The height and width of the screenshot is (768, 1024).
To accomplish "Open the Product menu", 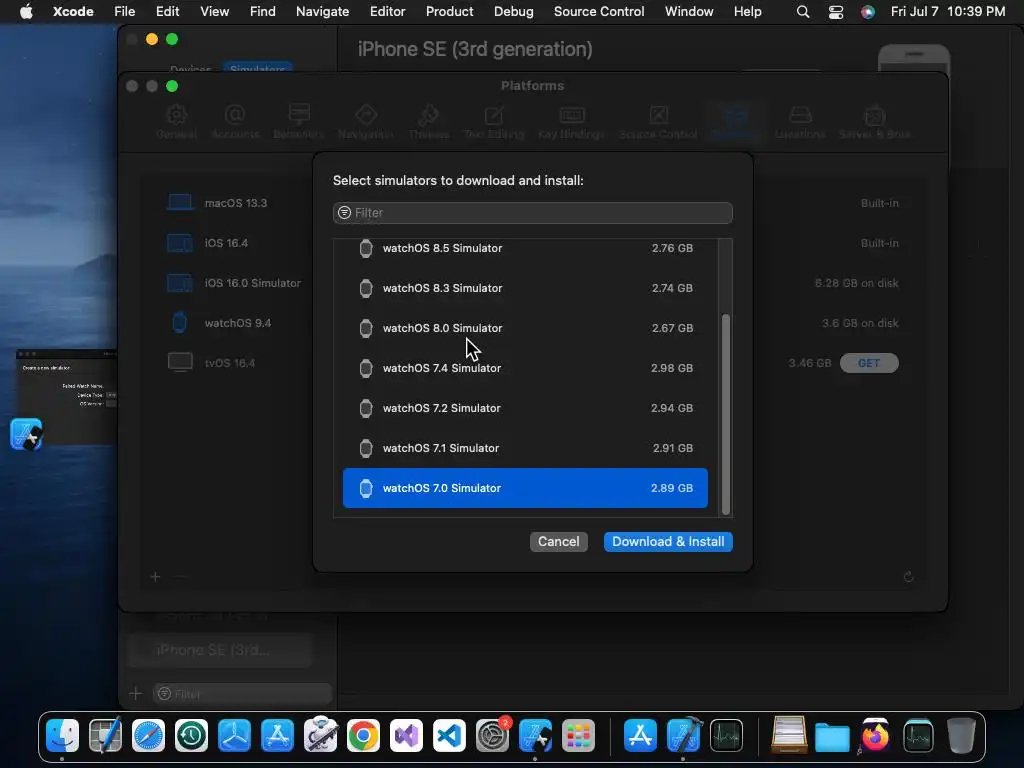I will [449, 12].
